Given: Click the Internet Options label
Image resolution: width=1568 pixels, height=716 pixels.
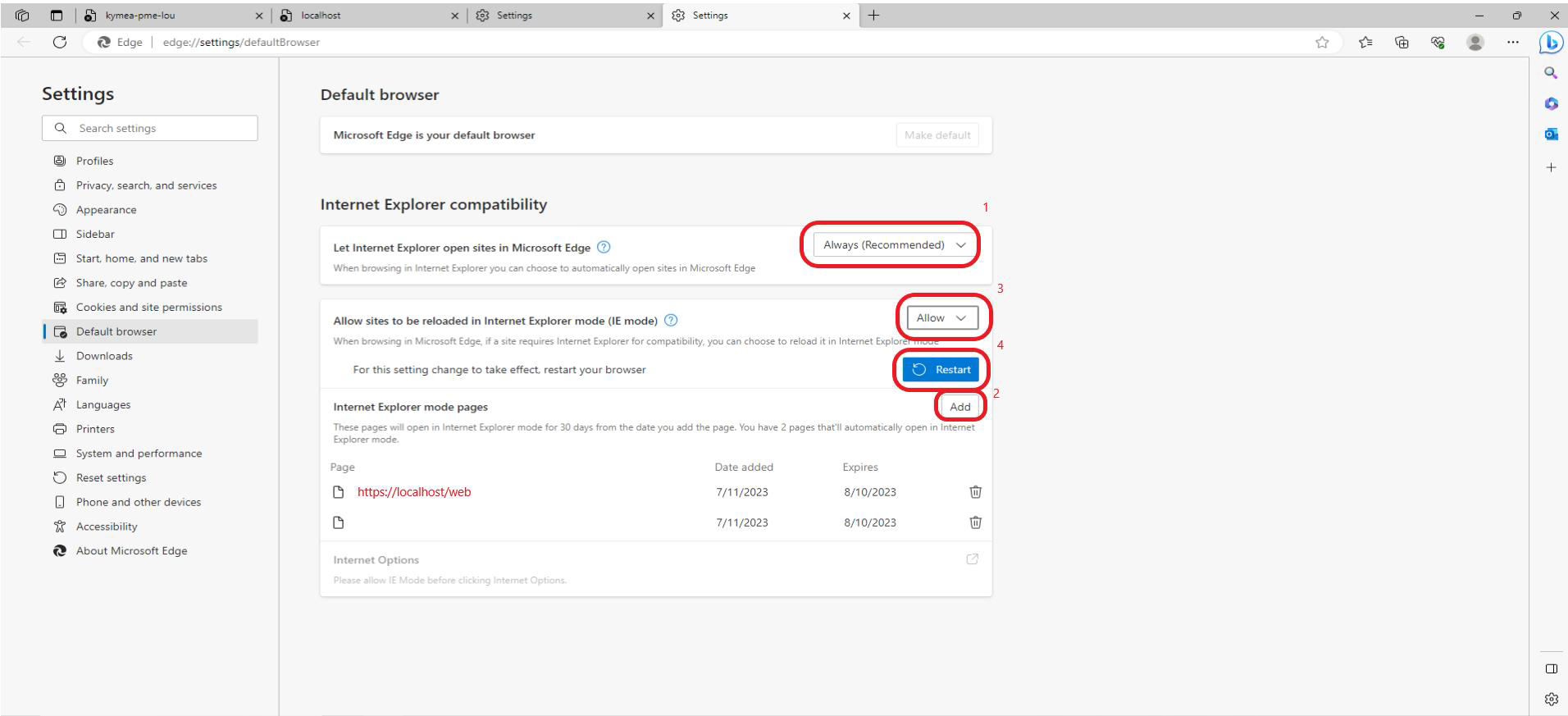Looking at the screenshot, I should point(376,560).
